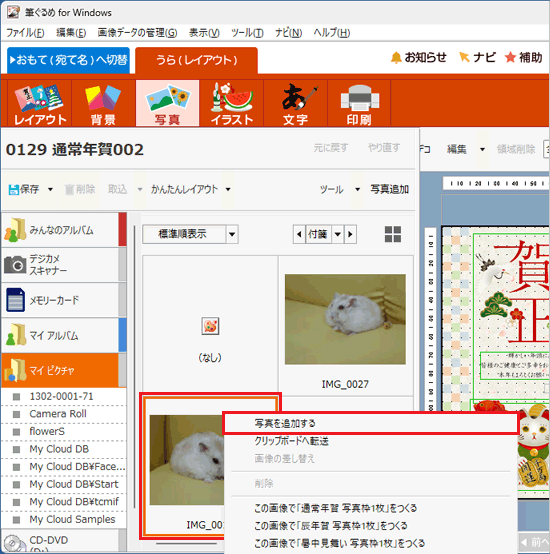Open ヘルプ(H) menu
This screenshot has height=554, width=550.
point(332,33)
